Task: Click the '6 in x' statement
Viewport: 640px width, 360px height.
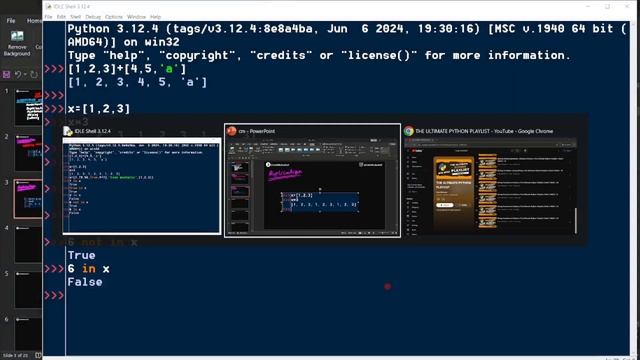Action: pyautogui.click(x=89, y=269)
